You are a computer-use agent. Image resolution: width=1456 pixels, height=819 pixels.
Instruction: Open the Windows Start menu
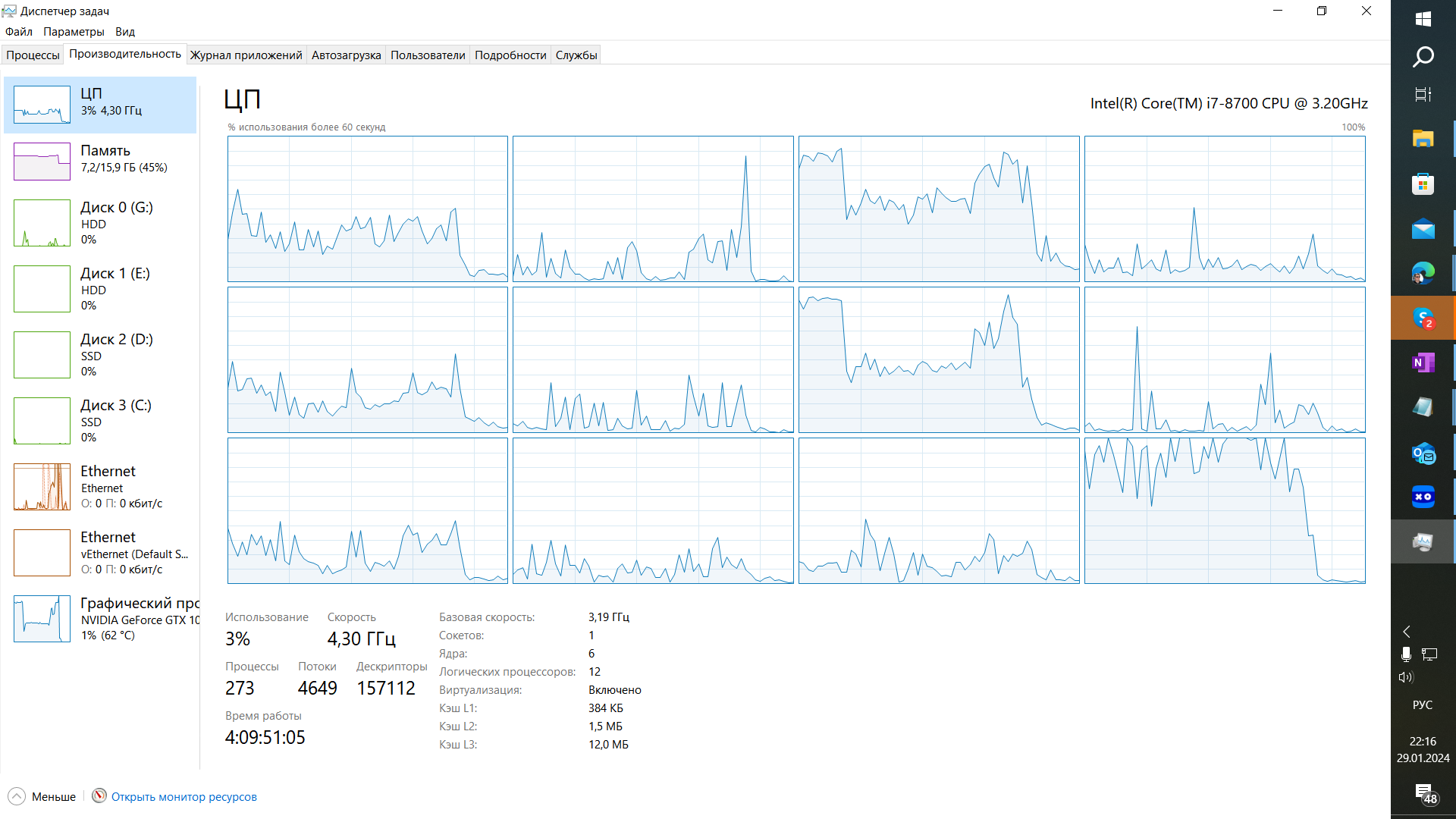[x=1423, y=18]
